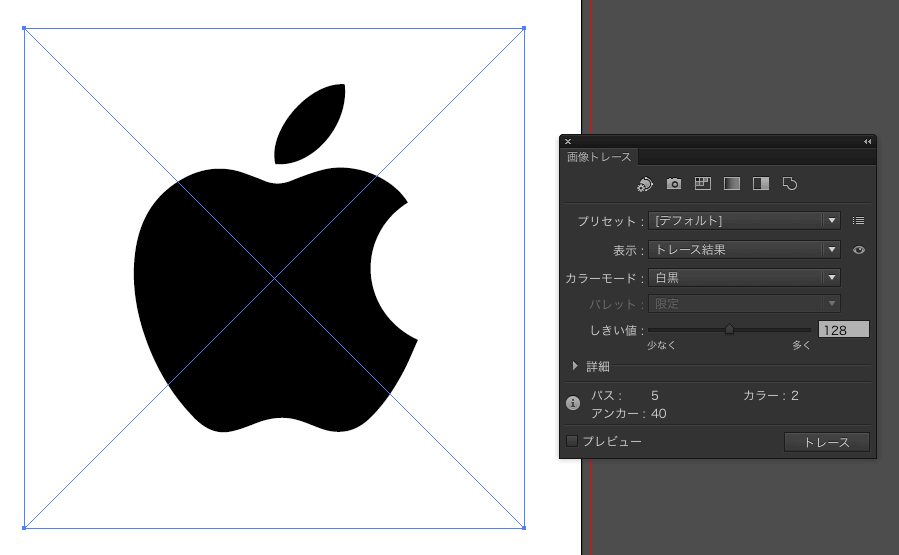Click bottom-right bounding box anchor handle

coord(524,527)
